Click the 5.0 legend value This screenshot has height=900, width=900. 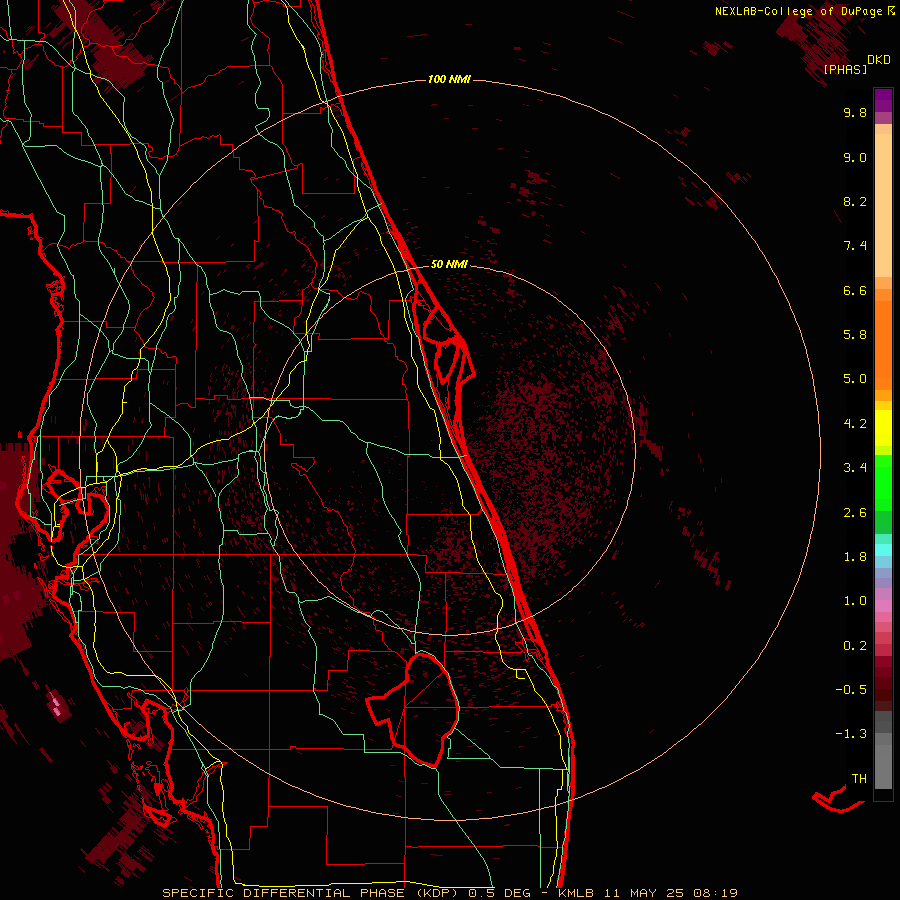point(855,379)
